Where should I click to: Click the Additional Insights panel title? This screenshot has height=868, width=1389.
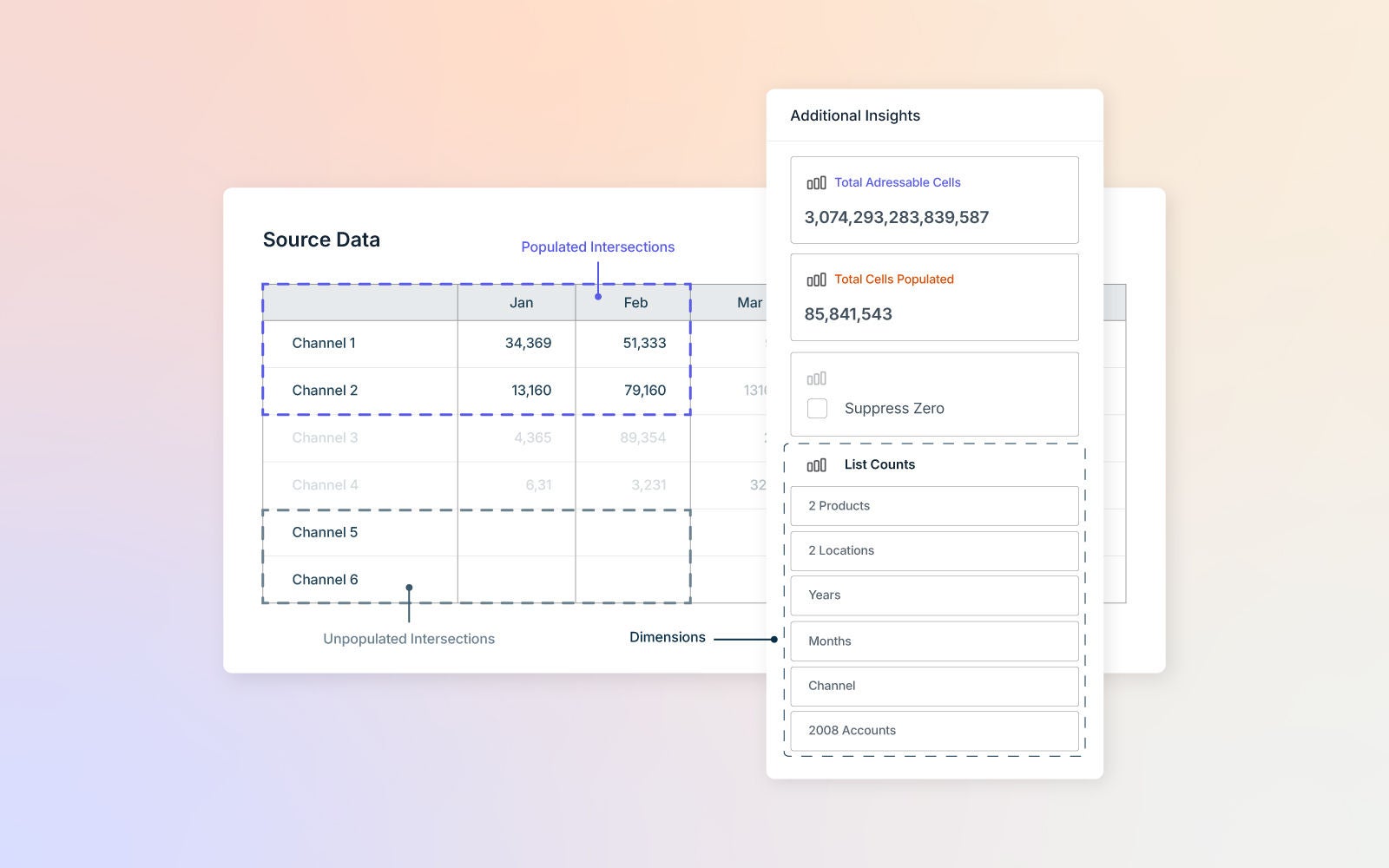[x=855, y=115]
